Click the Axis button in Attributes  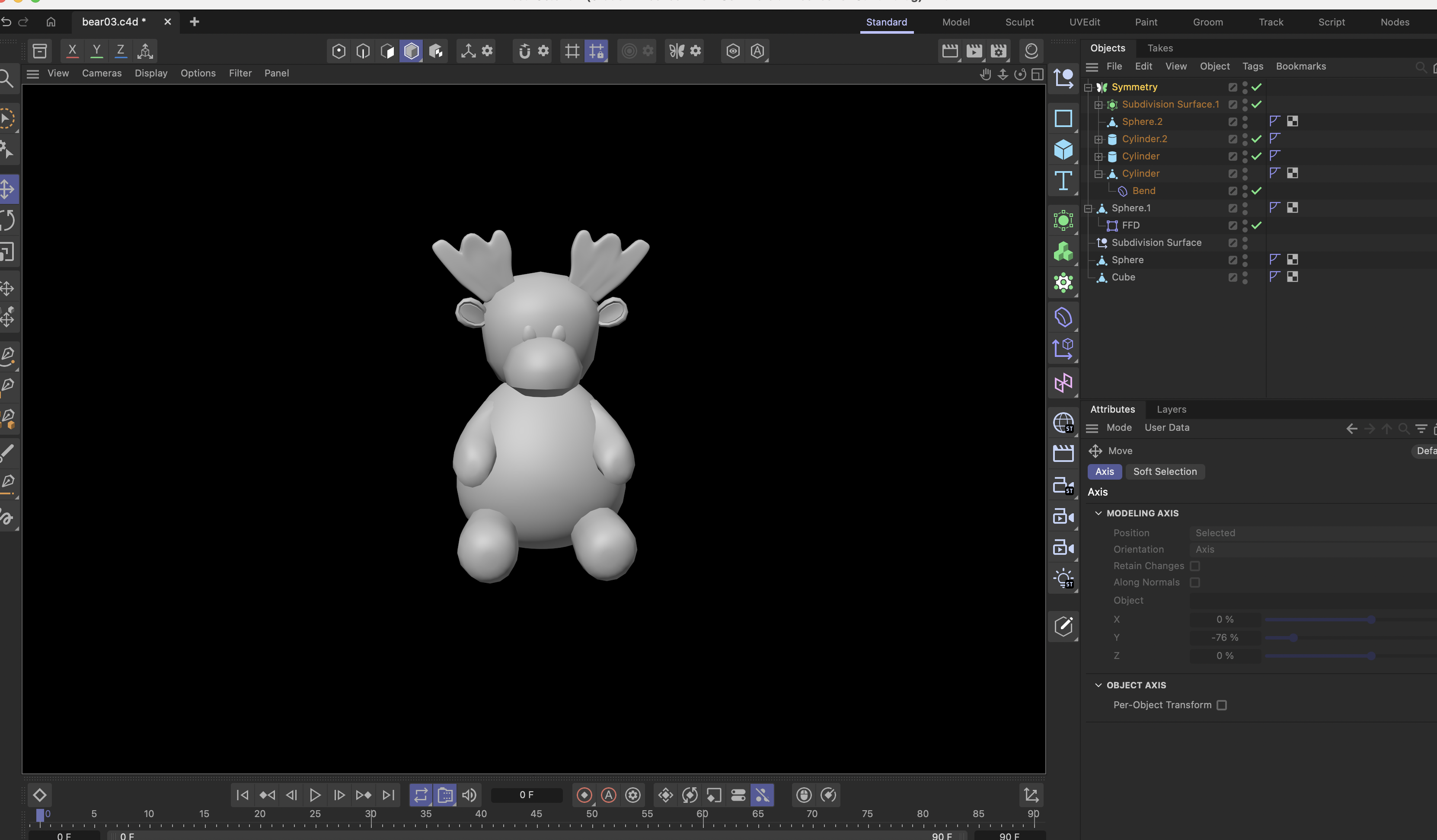1104,471
